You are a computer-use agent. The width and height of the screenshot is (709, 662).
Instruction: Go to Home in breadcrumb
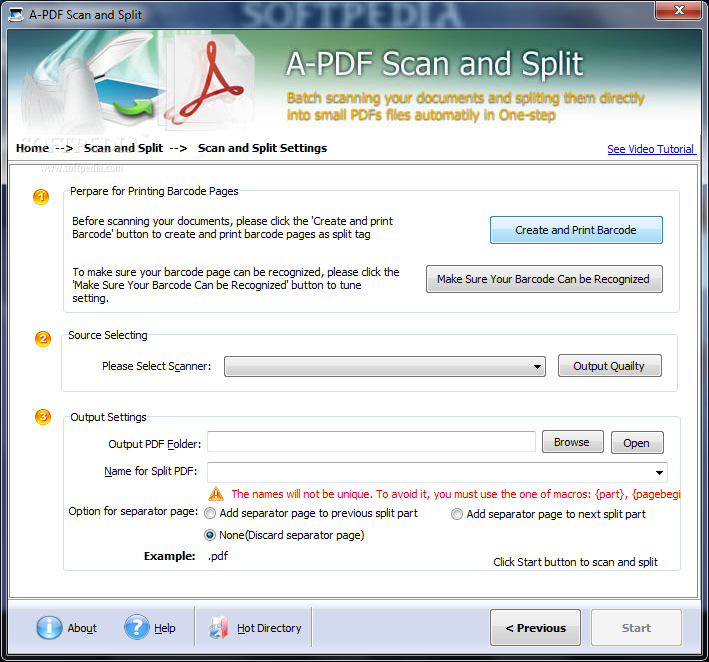pyautogui.click(x=33, y=148)
